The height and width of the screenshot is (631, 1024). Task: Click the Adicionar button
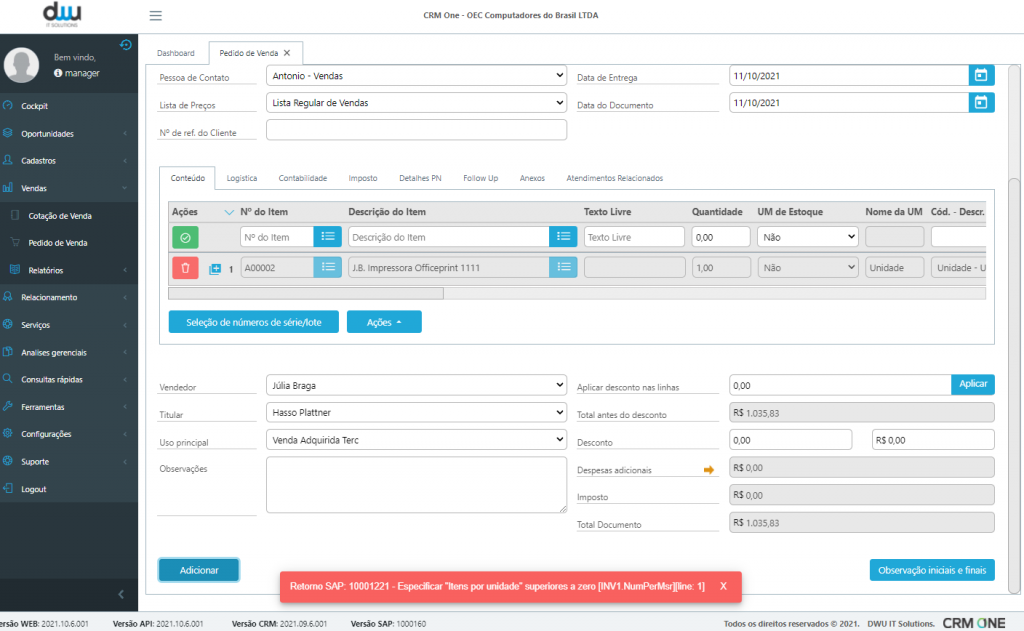coord(199,570)
